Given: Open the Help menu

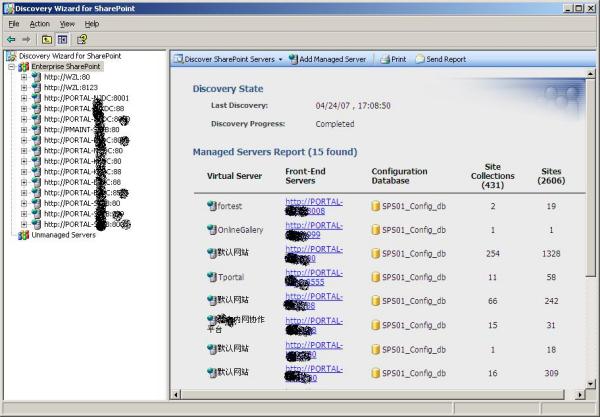Looking at the screenshot, I should click(x=92, y=24).
